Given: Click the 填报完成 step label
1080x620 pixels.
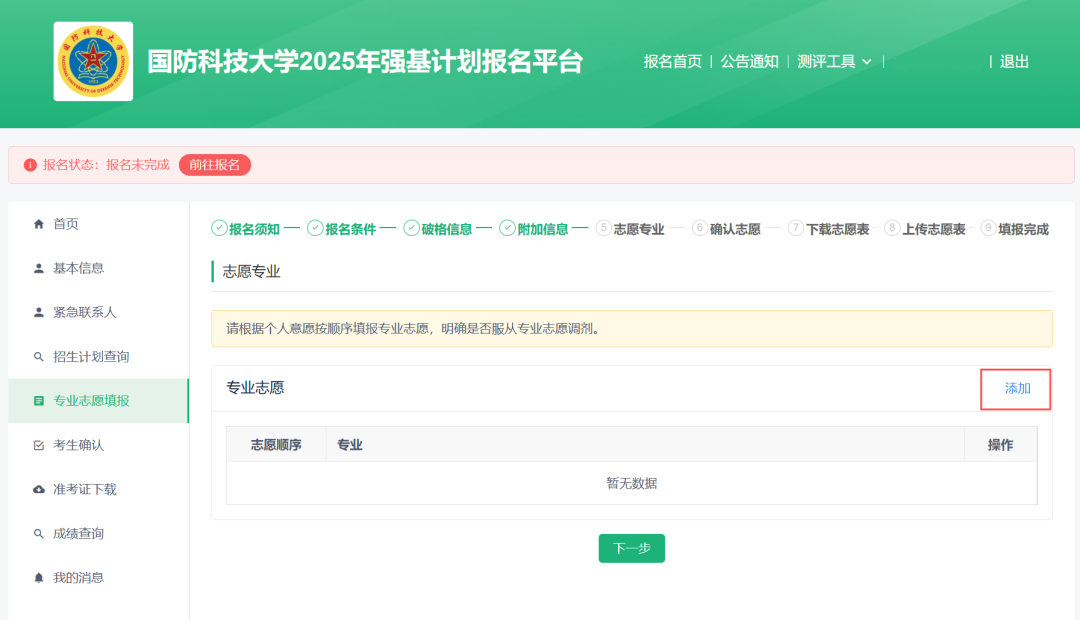Looking at the screenshot, I should 1024,229.
